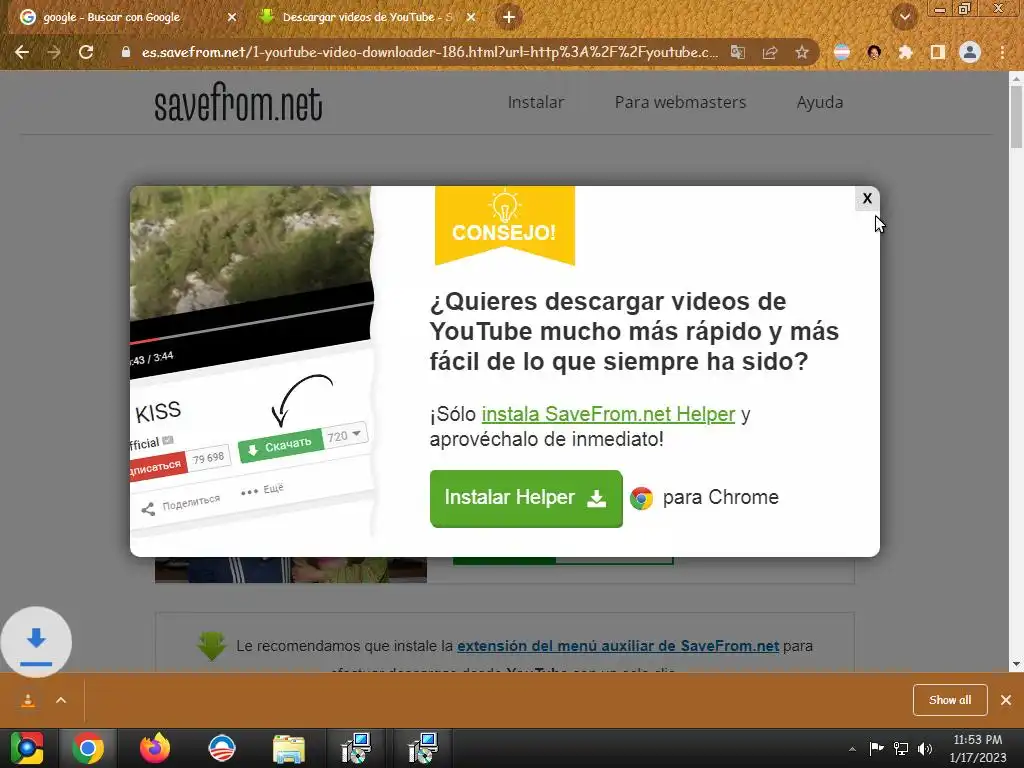
Task: Bookmark this page with the star icon
Action: click(x=802, y=52)
